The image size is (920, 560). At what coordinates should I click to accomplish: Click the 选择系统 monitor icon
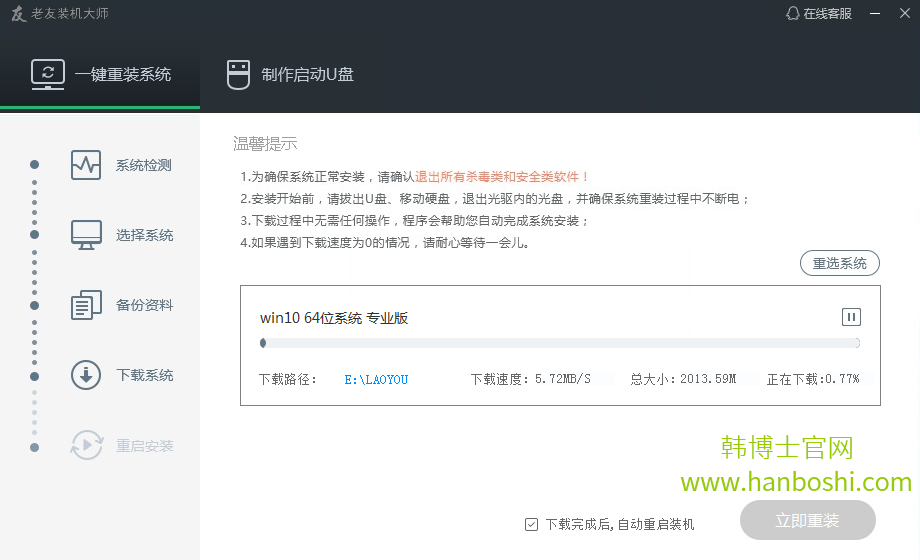coord(86,235)
